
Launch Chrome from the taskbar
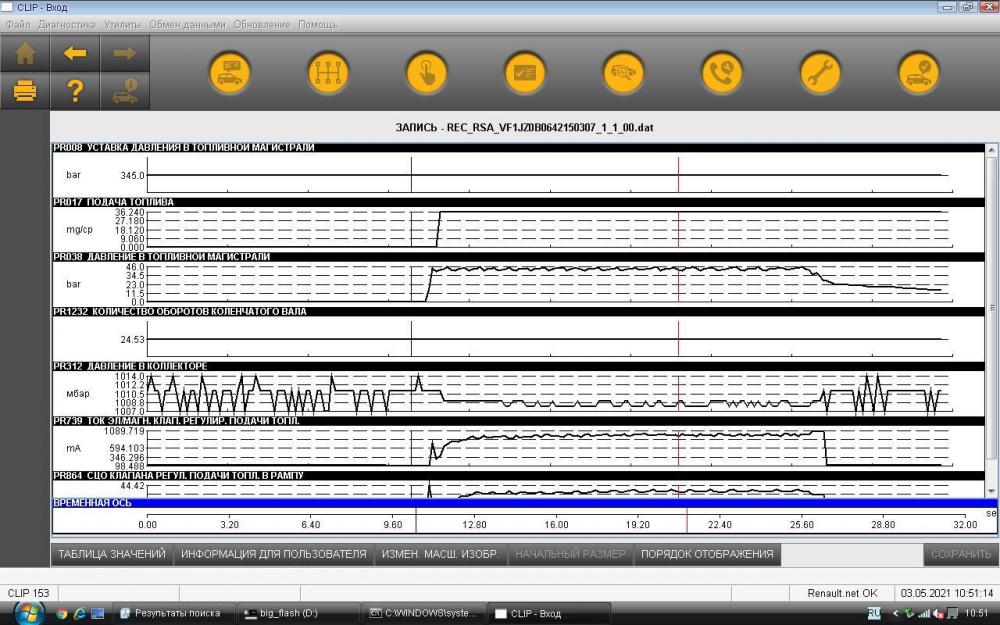pyautogui.click(x=62, y=614)
